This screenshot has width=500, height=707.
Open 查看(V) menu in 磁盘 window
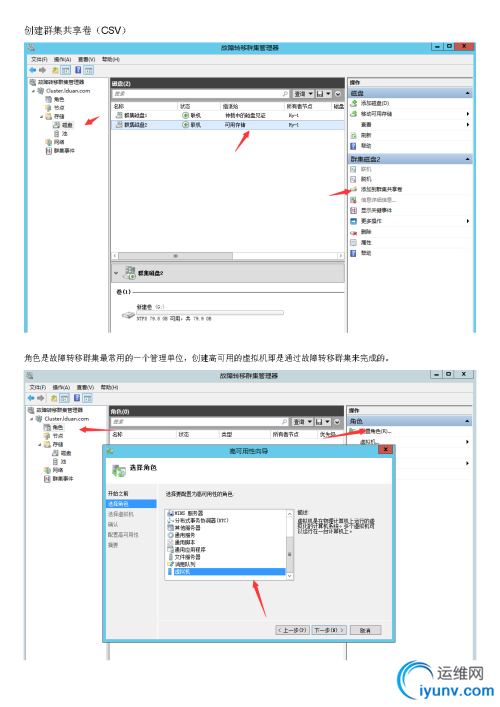[86, 60]
